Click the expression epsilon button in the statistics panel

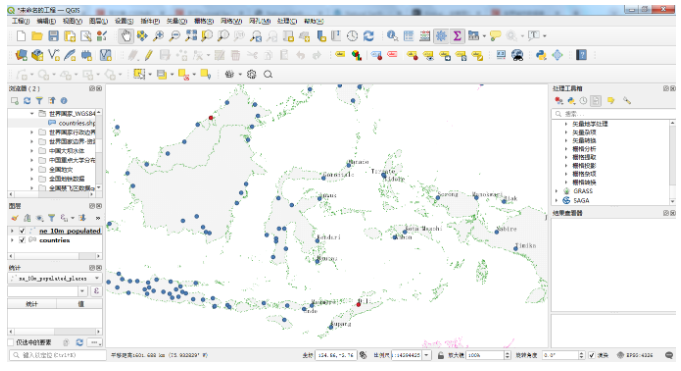point(96,291)
